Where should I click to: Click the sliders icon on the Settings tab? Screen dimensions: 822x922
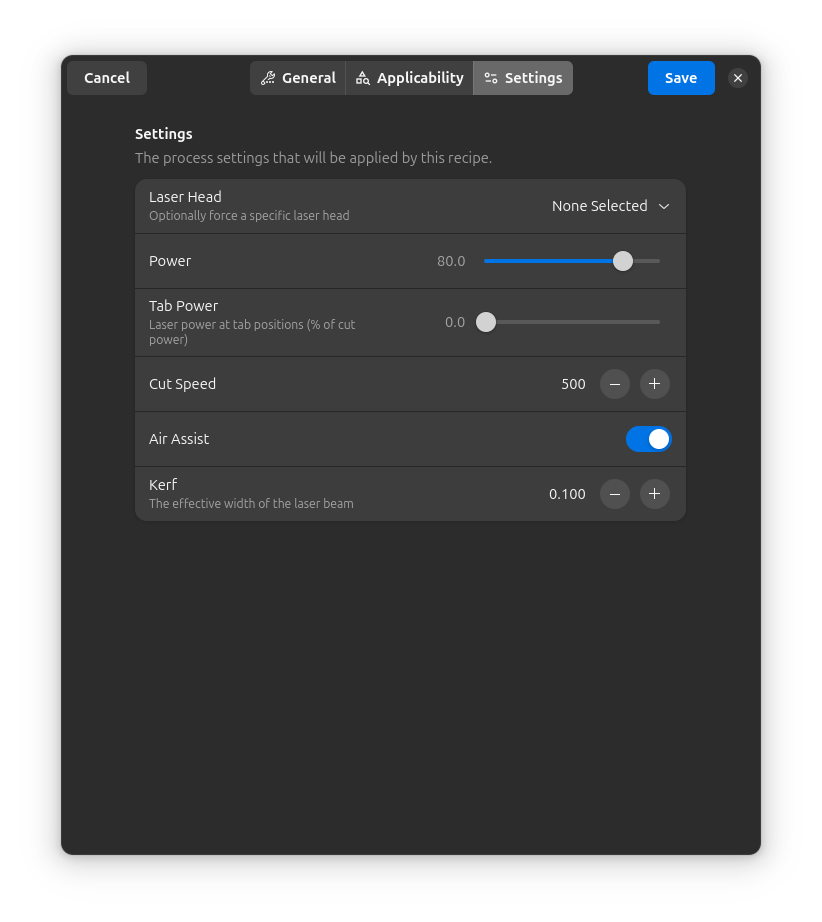point(491,77)
